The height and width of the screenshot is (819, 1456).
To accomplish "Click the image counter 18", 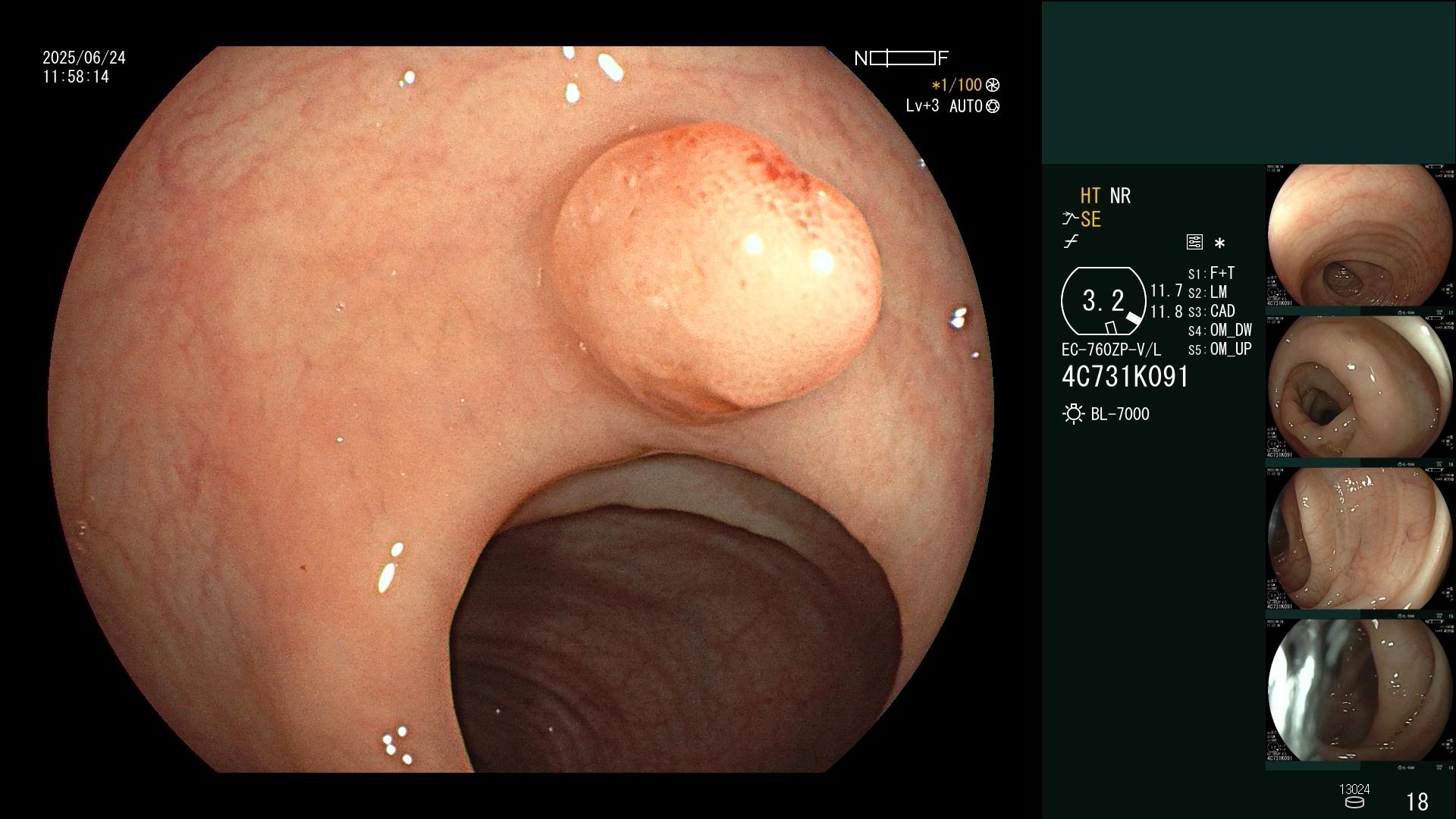I will click(x=1417, y=802).
